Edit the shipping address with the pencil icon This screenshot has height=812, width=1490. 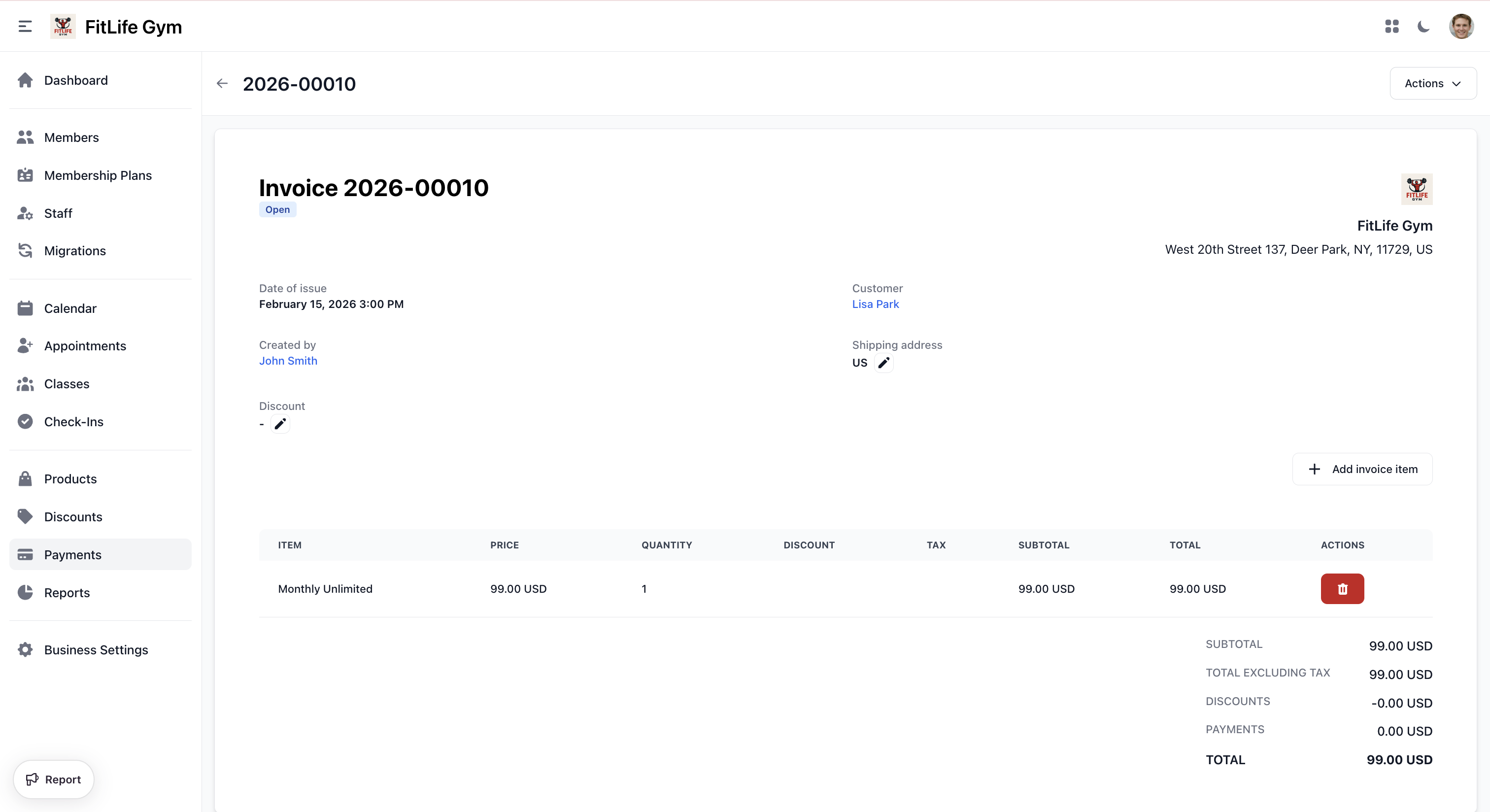[x=883, y=363]
